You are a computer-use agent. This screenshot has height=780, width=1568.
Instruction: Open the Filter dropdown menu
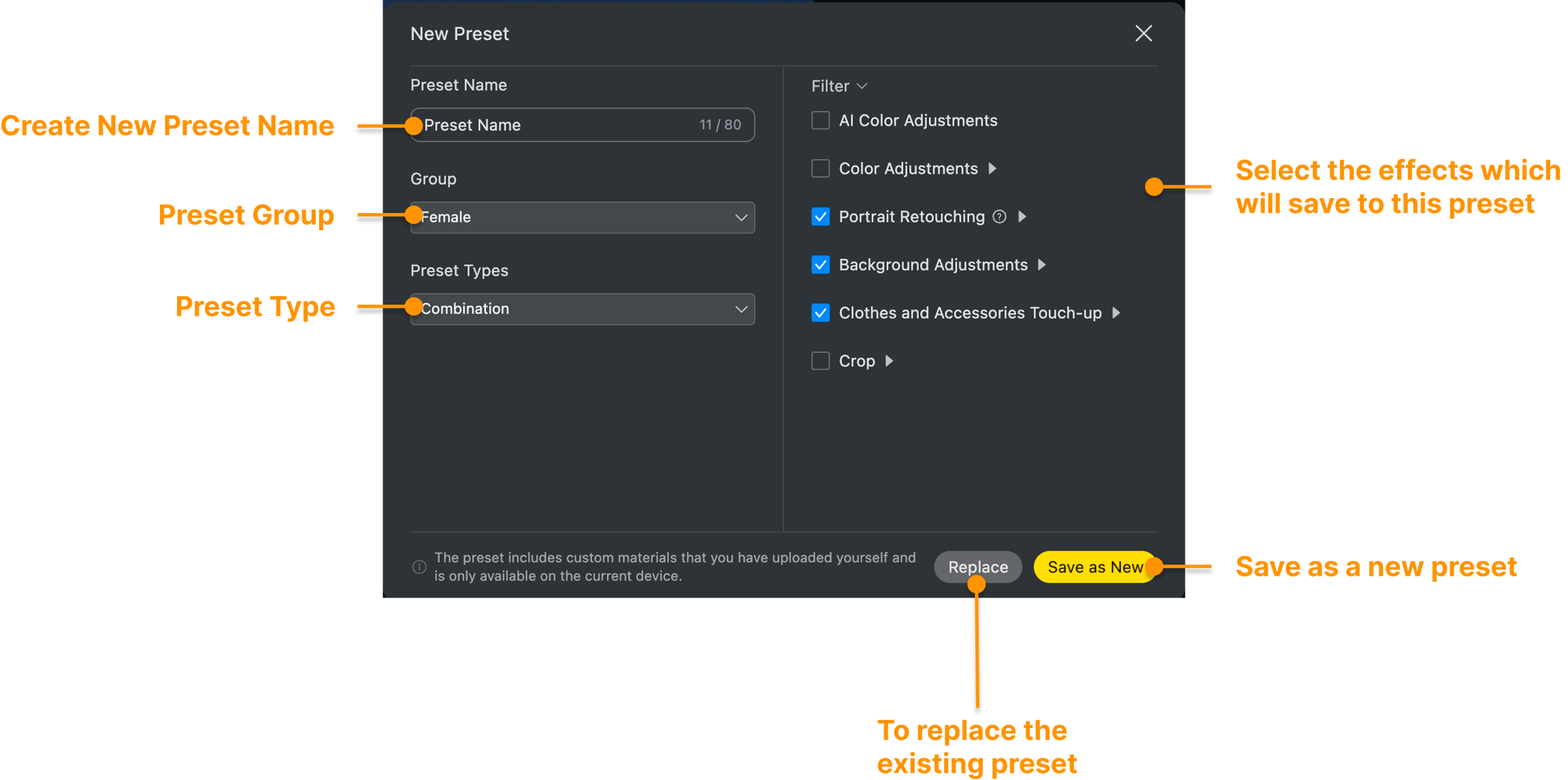click(x=839, y=86)
